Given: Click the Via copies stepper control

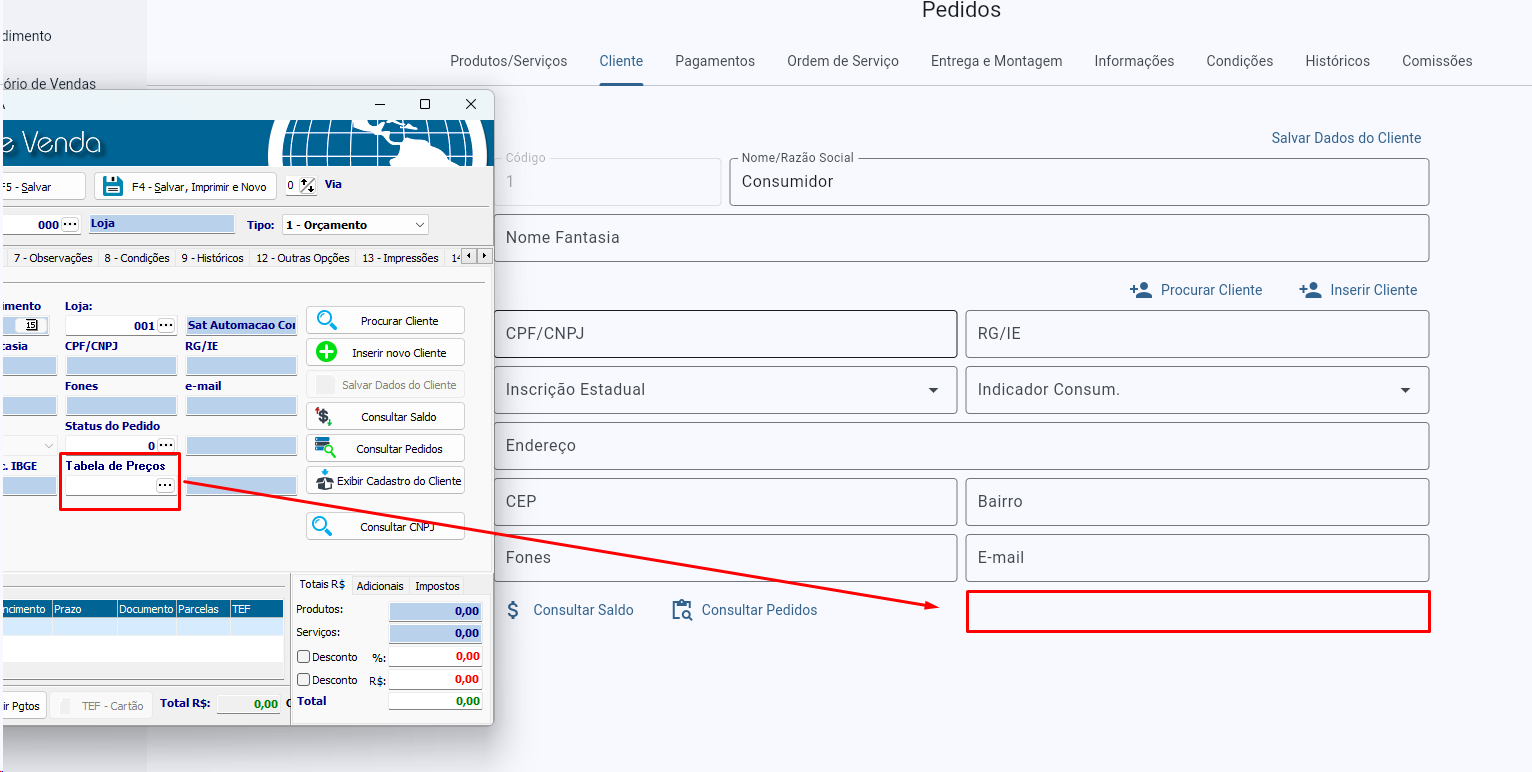Looking at the screenshot, I should (307, 186).
